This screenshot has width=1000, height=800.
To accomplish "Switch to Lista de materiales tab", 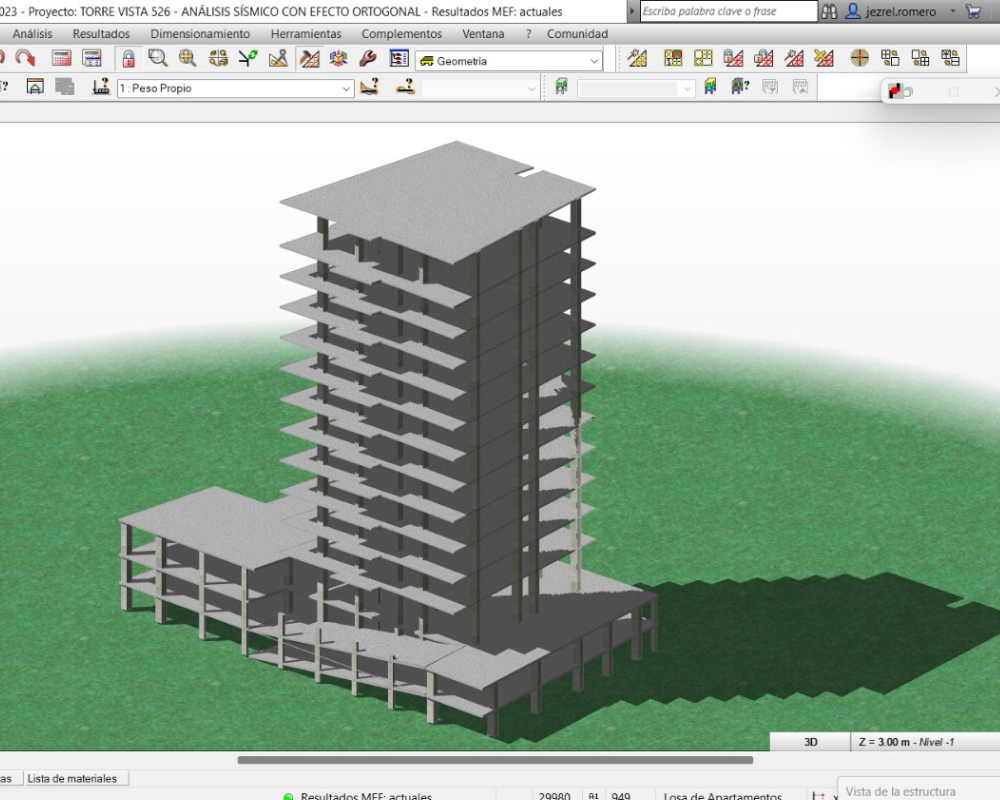I will click(x=72, y=778).
